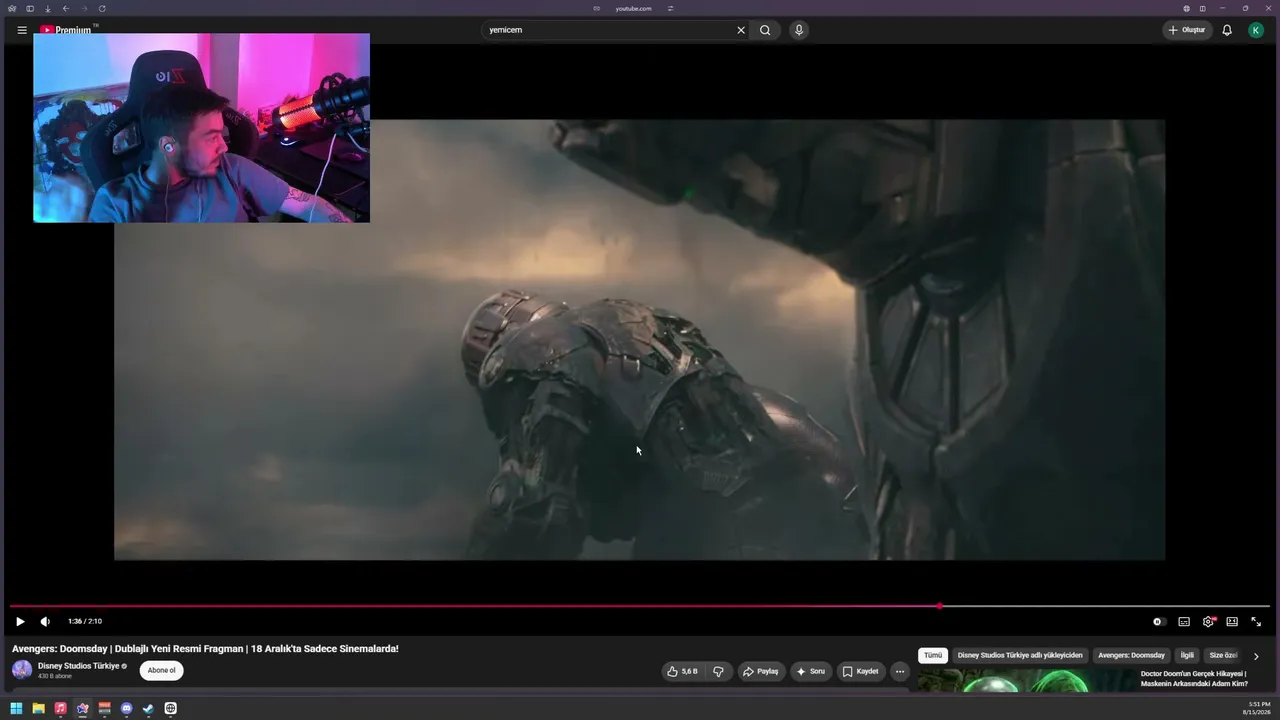Screen dimensions: 1280x720
Task: Share the video via Paylaş
Action: click(760, 671)
